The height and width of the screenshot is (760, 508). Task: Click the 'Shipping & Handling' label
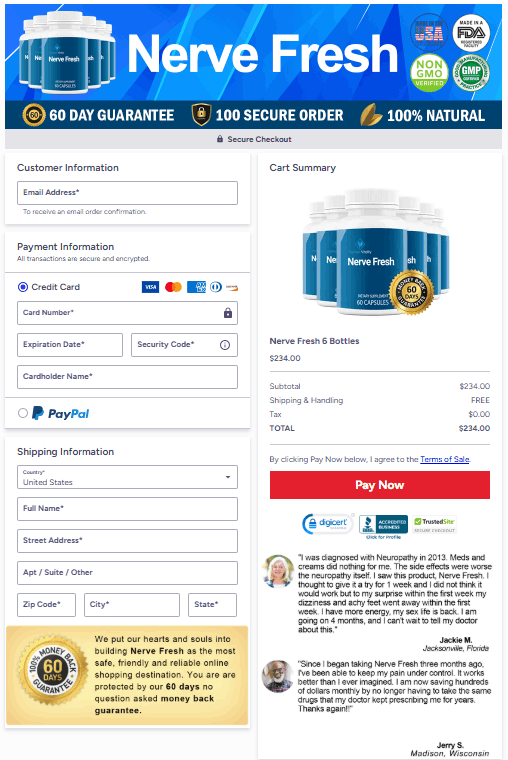click(x=306, y=400)
